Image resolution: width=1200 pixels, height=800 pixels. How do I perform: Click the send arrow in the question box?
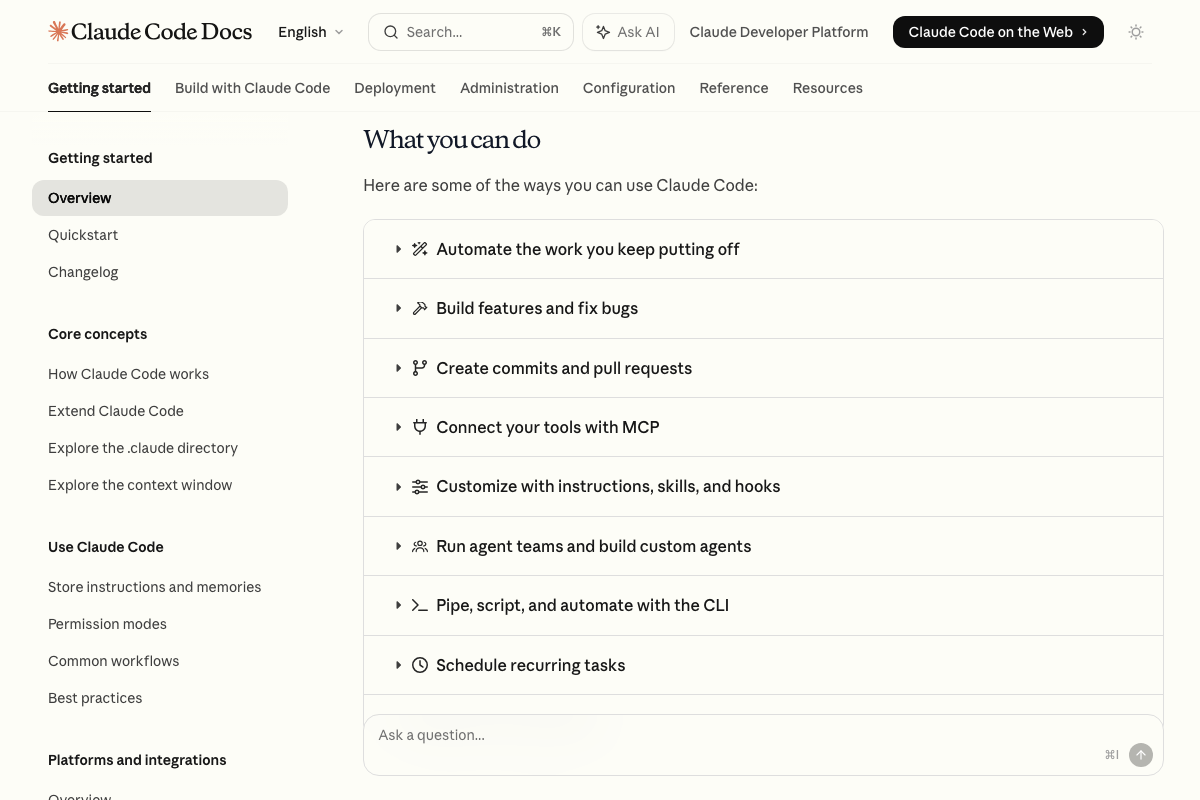point(1141,755)
